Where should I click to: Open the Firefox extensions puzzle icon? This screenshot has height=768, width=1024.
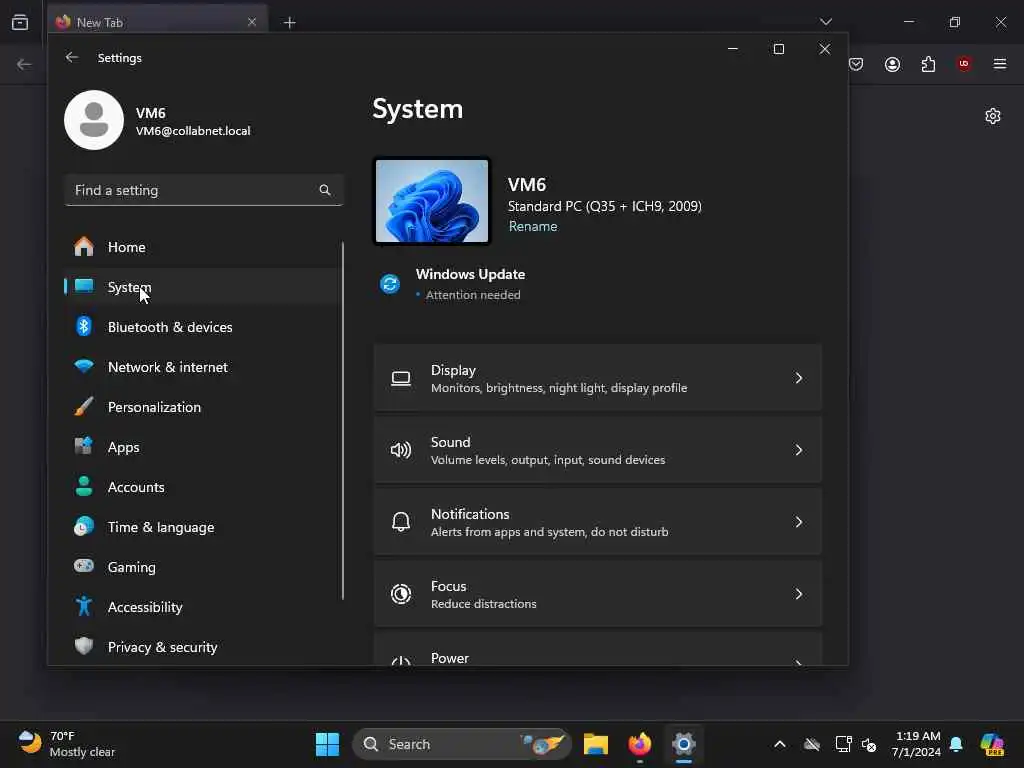click(x=928, y=64)
